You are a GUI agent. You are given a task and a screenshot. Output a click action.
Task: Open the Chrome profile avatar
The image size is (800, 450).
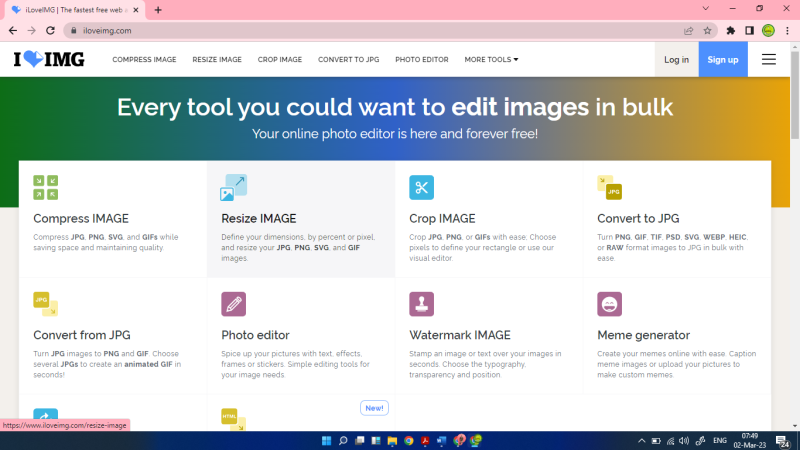click(768, 31)
